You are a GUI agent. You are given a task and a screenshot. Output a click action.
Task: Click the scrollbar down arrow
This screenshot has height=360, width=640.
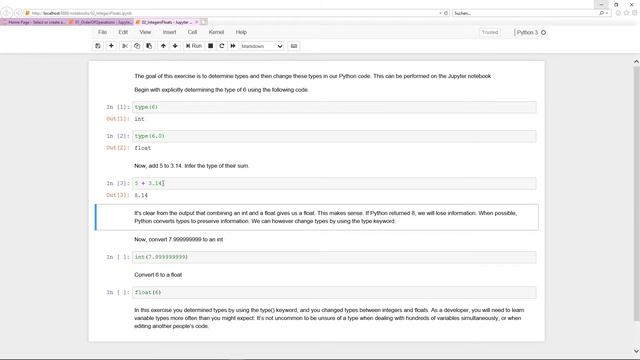[x=636, y=351]
